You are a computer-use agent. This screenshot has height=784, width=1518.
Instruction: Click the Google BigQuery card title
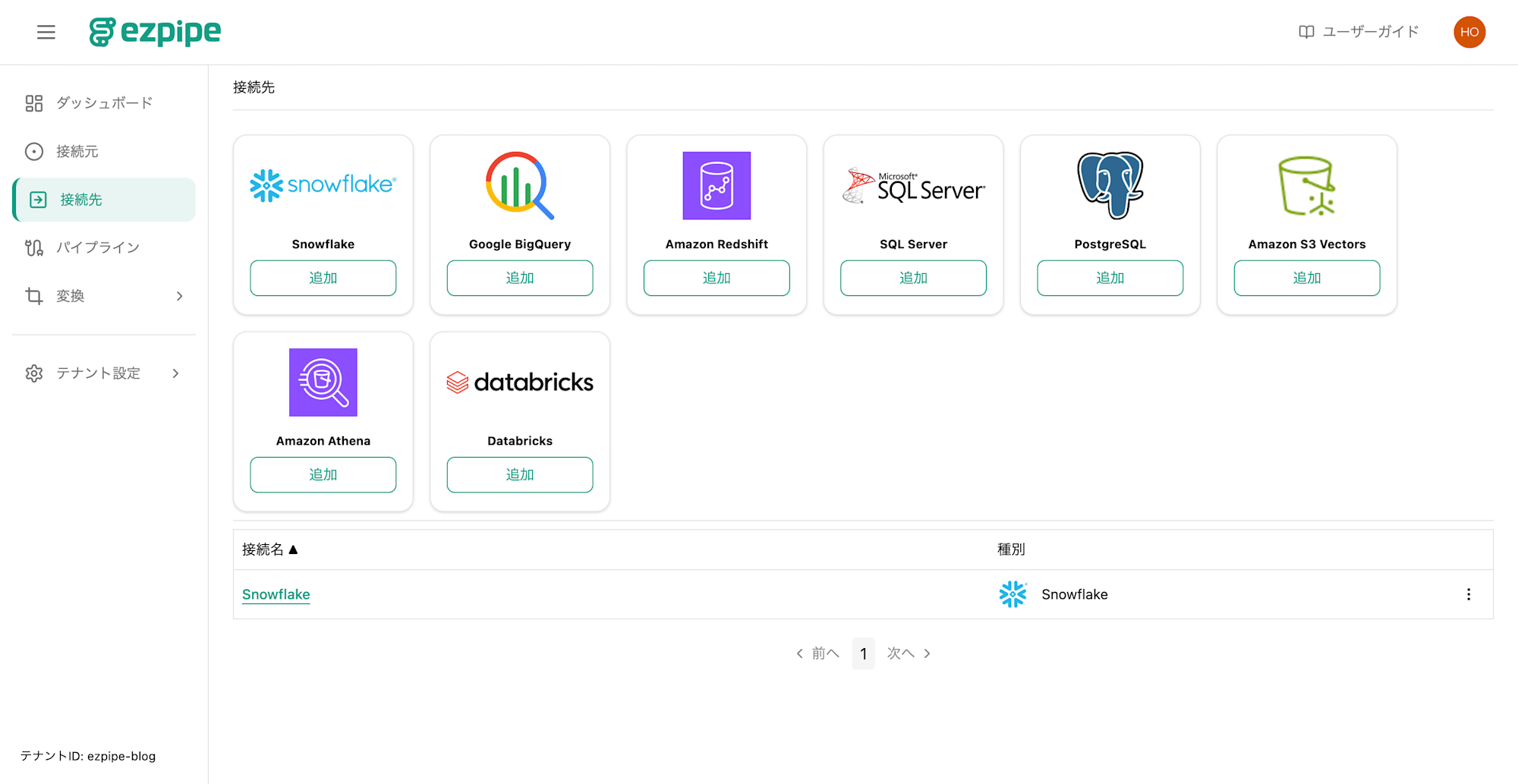click(x=520, y=244)
